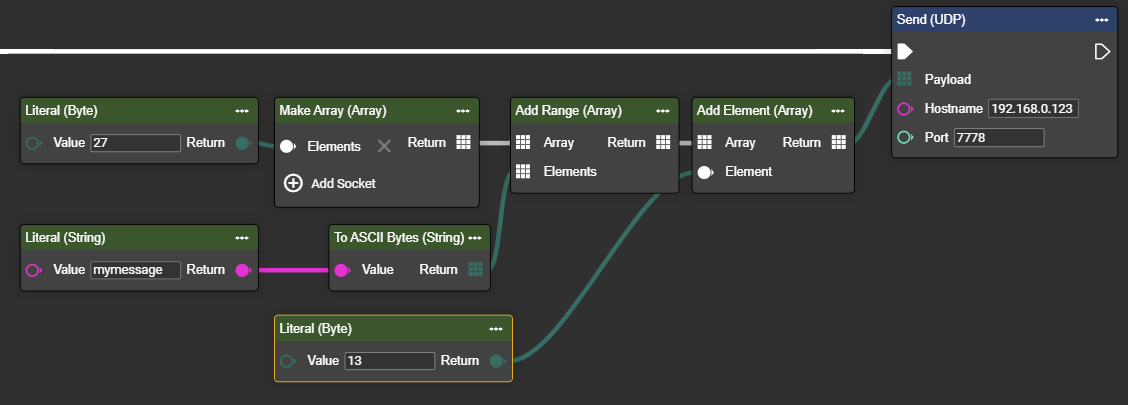Click the Return pin of Add Element node
The image size is (1128, 405).
pos(838,143)
